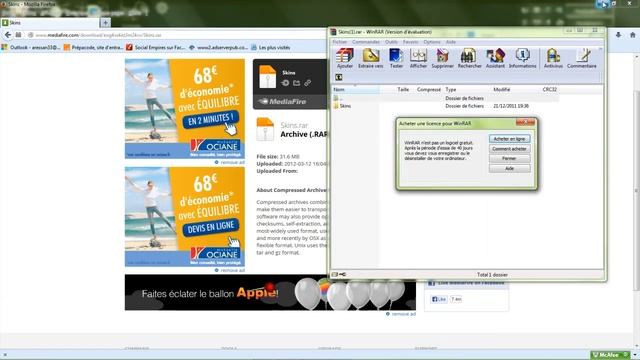Click the Facebook Like button
The height and width of the screenshot is (360, 640).
point(439,299)
